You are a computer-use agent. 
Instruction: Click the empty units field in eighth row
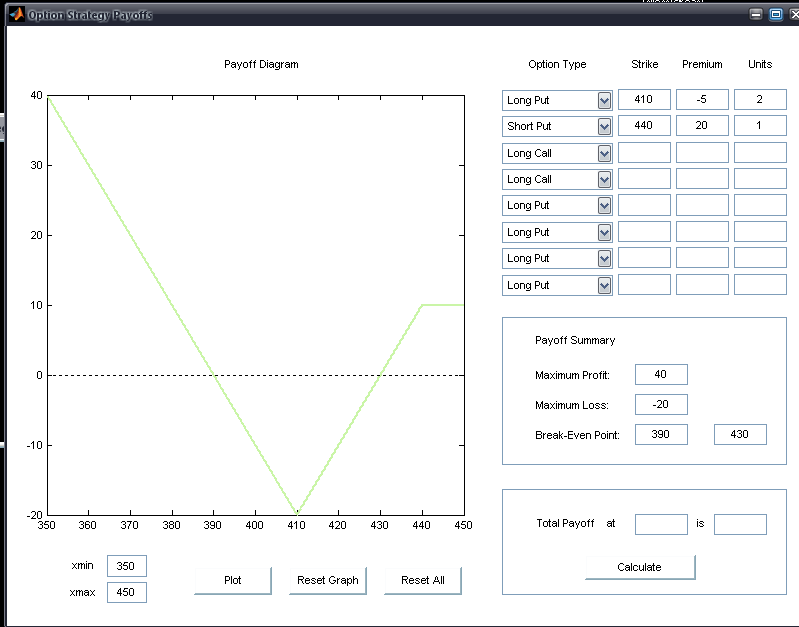(x=760, y=284)
